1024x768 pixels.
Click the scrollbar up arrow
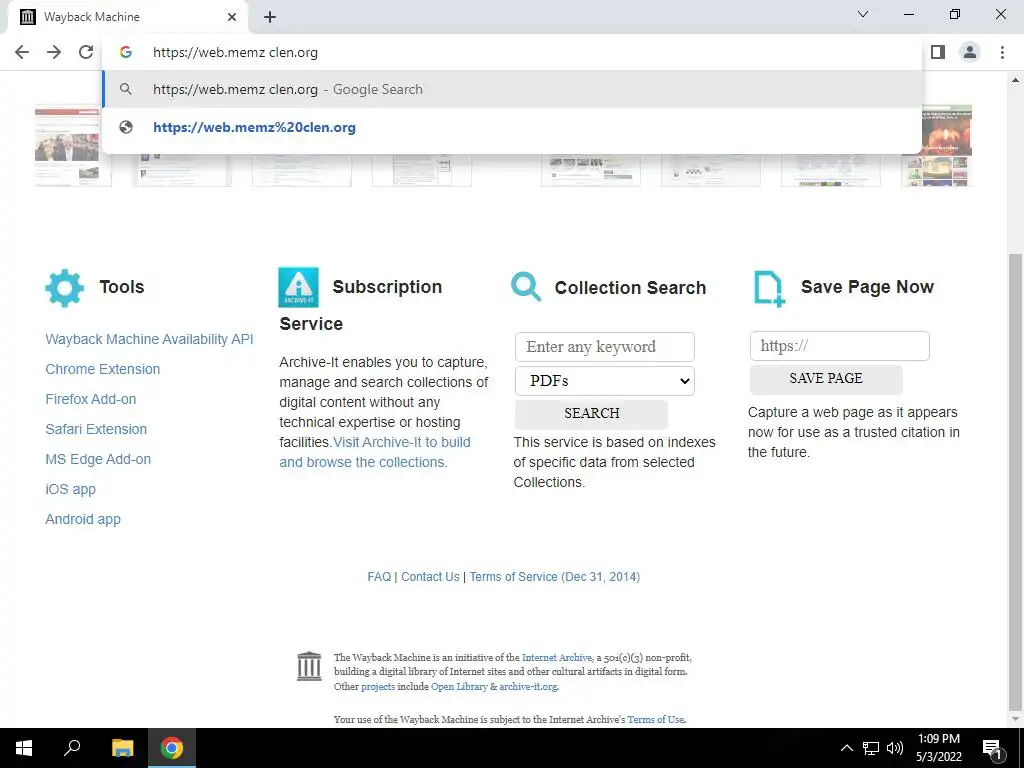(1015, 80)
